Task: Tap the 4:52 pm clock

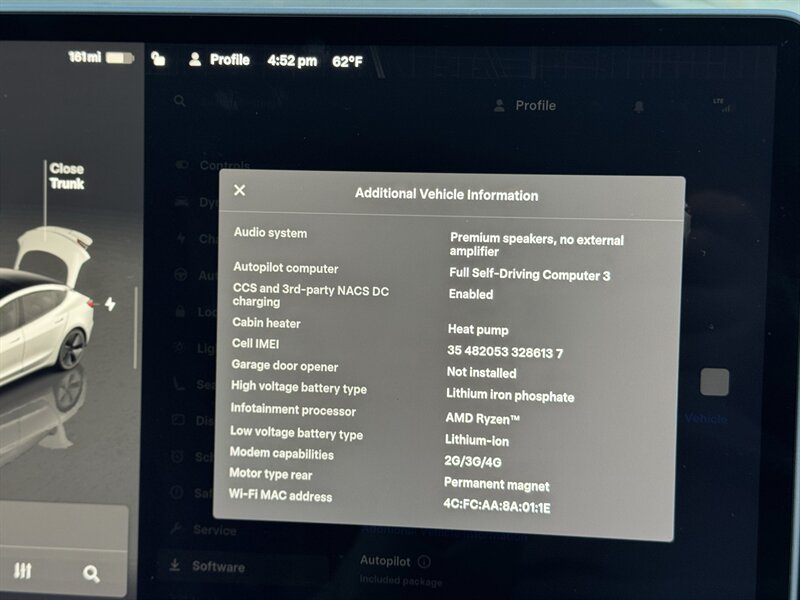Action: [291, 61]
